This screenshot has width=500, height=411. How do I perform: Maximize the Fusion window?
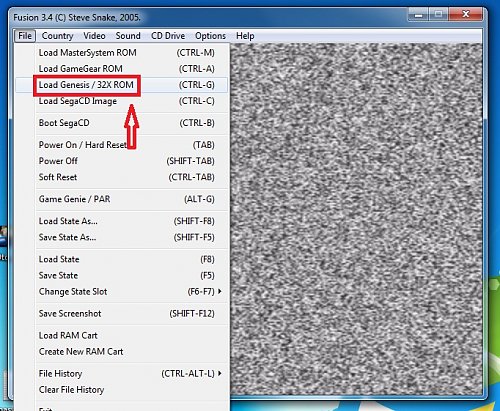(439, 14)
